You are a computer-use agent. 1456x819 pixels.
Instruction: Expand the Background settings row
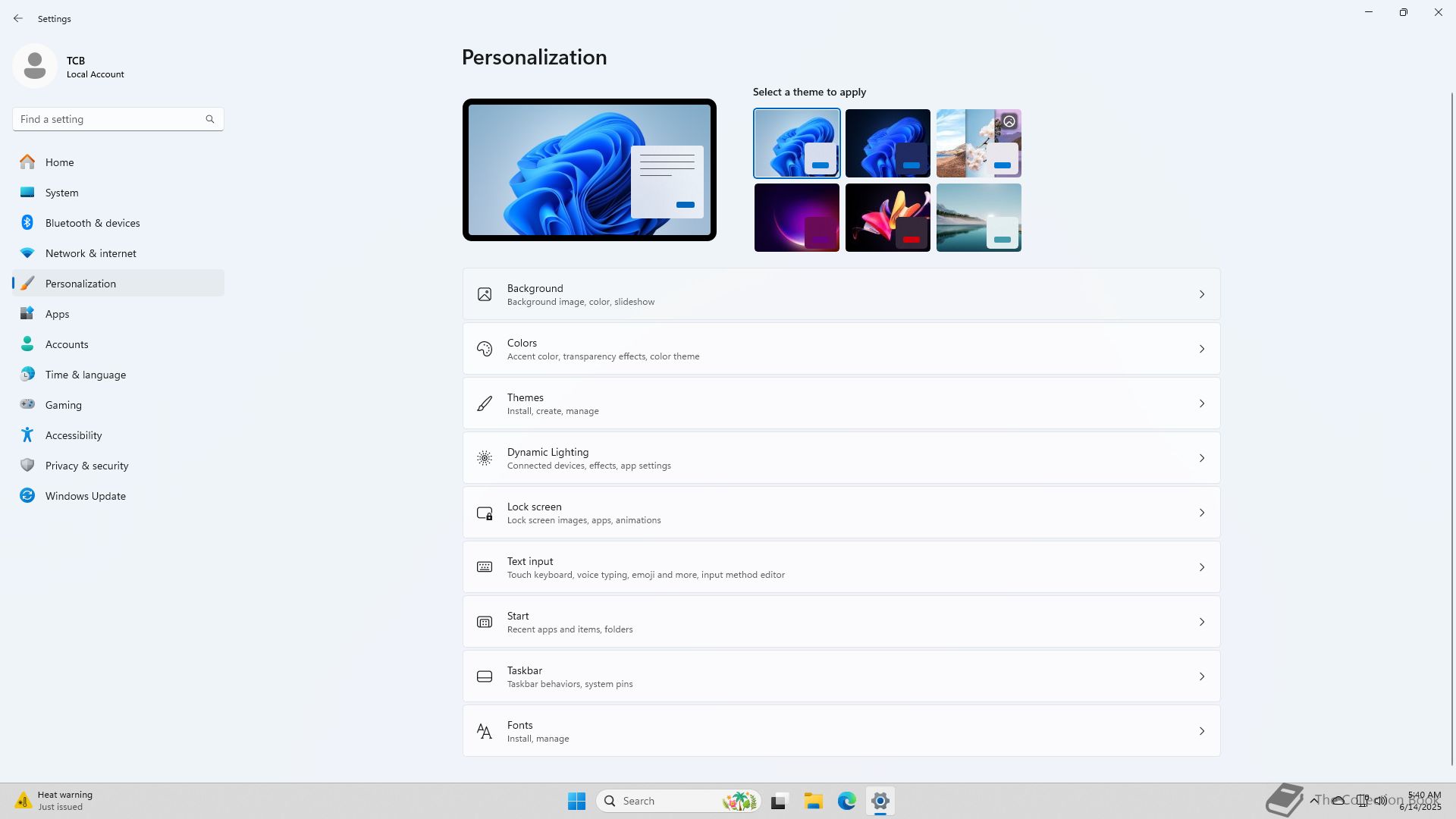tap(840, 294)
